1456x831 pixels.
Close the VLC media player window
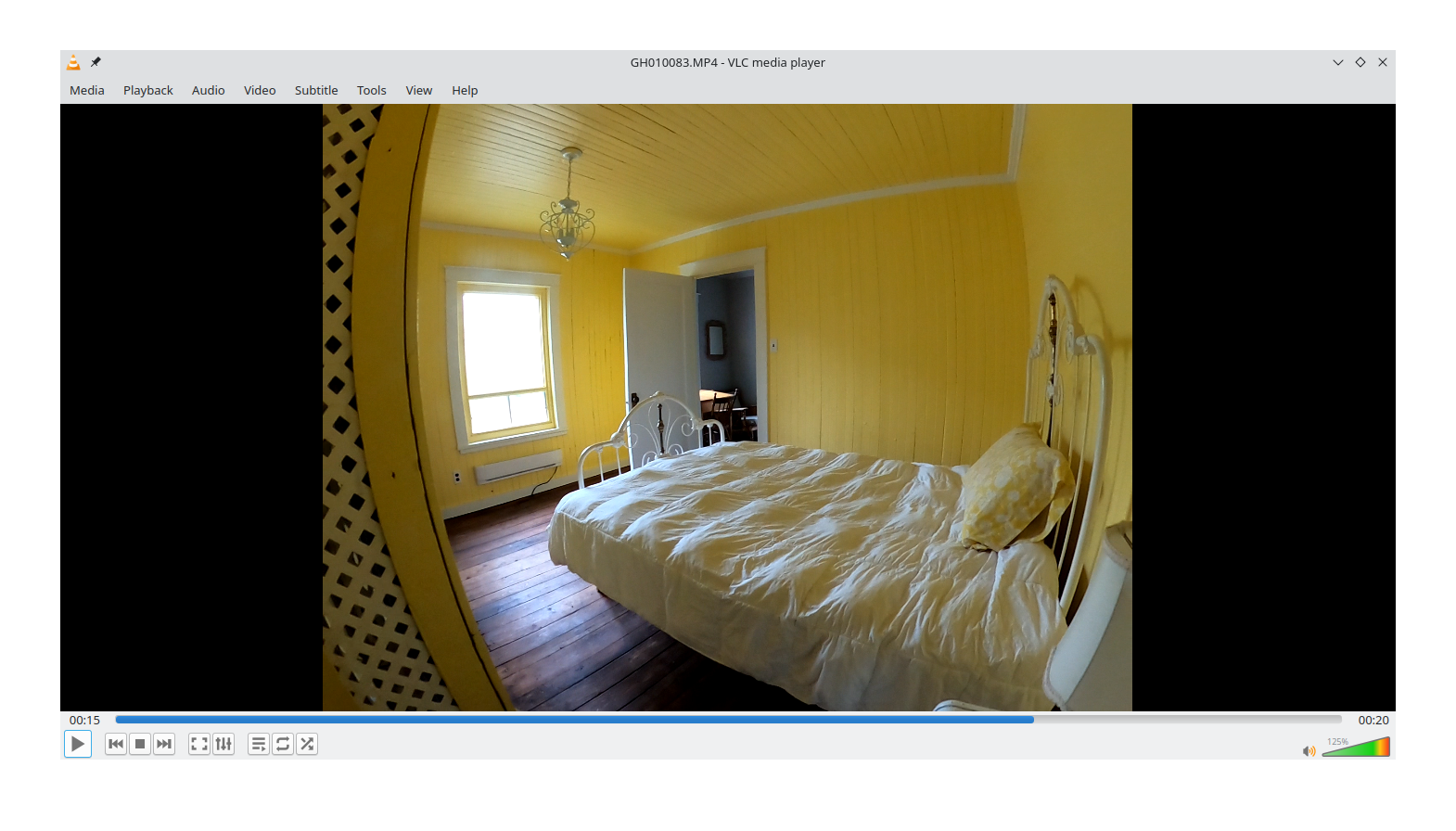point(1383,62)
